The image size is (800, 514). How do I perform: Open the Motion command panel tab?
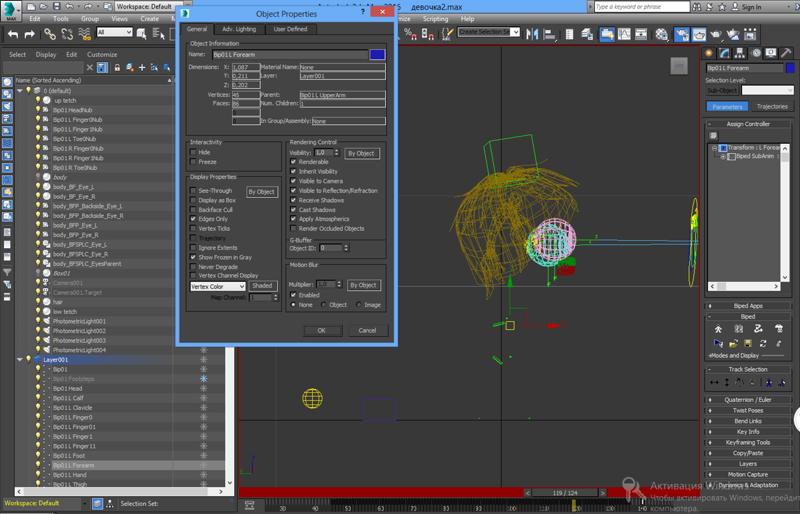[754, 53]
